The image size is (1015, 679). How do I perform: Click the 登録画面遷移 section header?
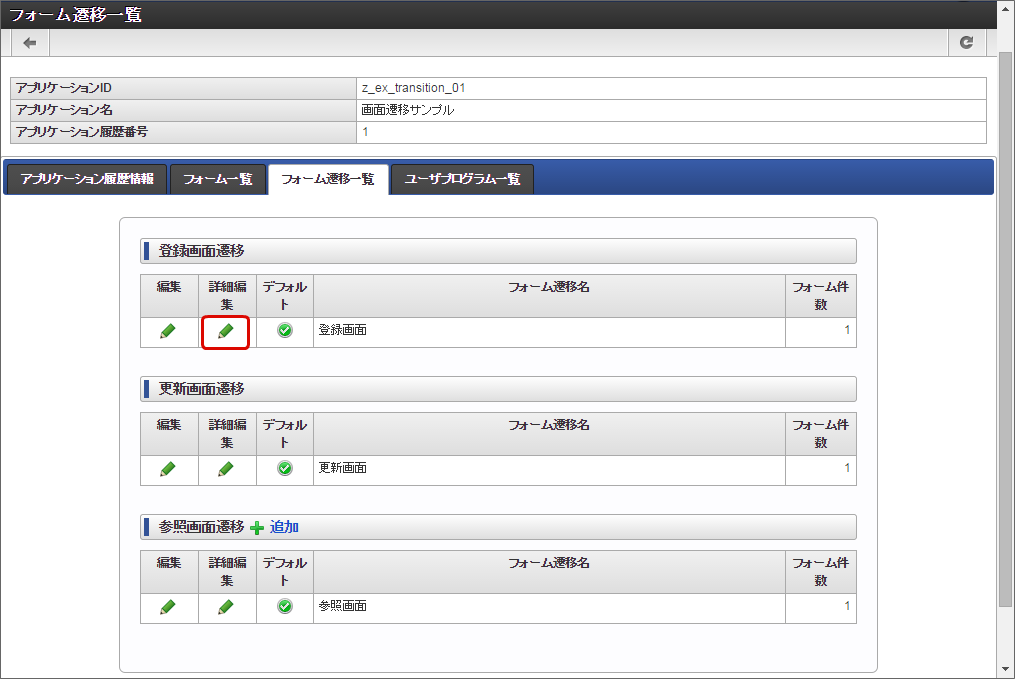(498, 251)
